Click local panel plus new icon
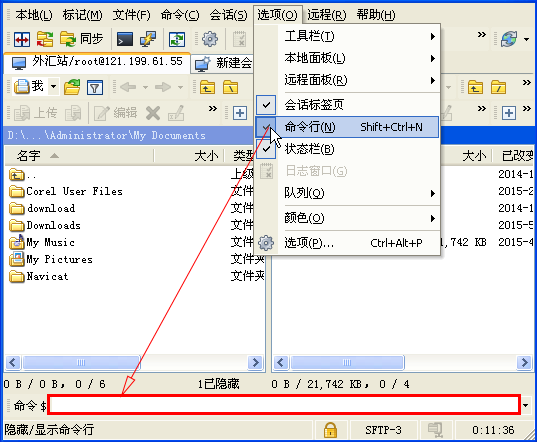Screen dimensions: 537x442 240,113
